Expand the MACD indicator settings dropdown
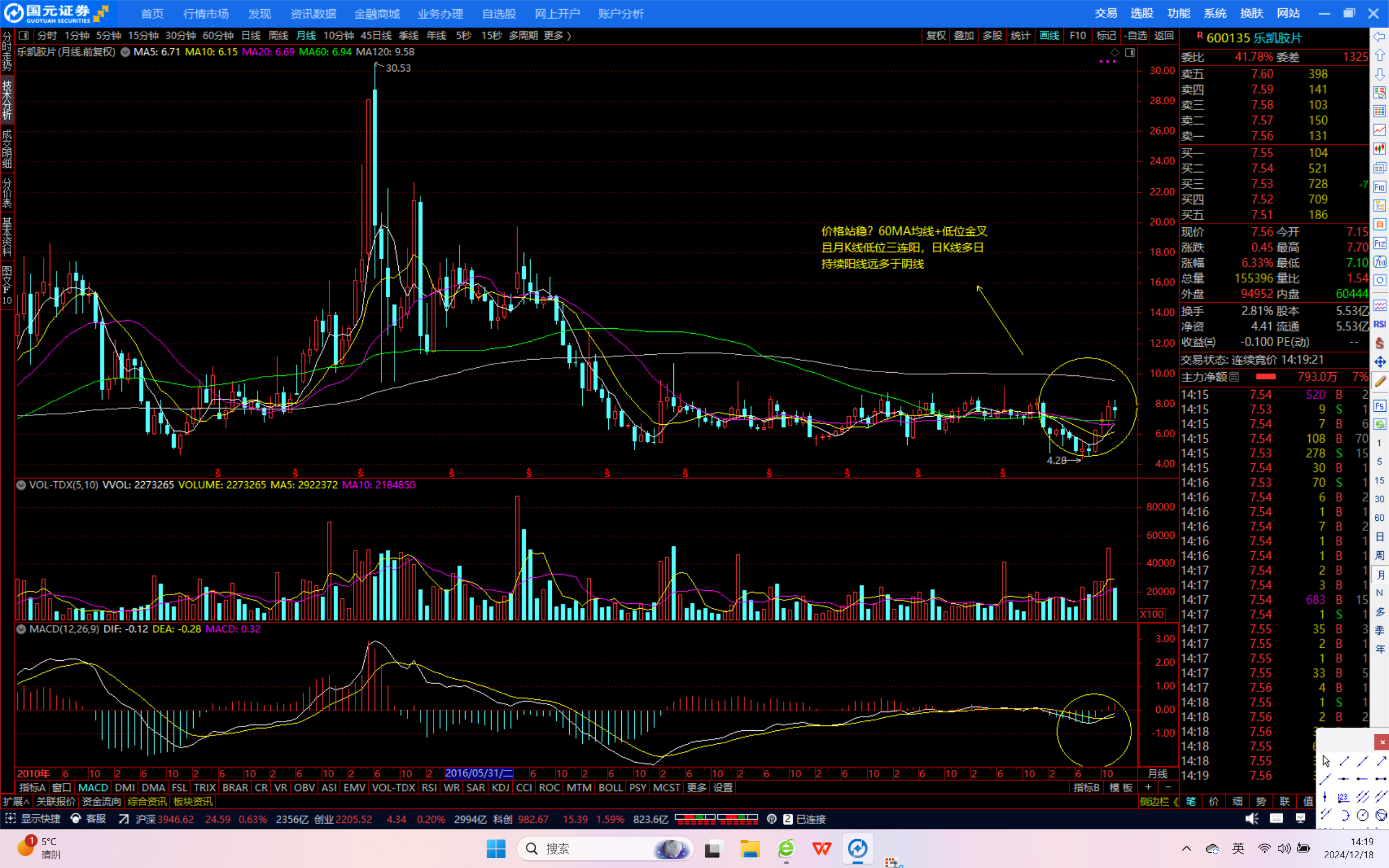 click(x=21, y=629)
